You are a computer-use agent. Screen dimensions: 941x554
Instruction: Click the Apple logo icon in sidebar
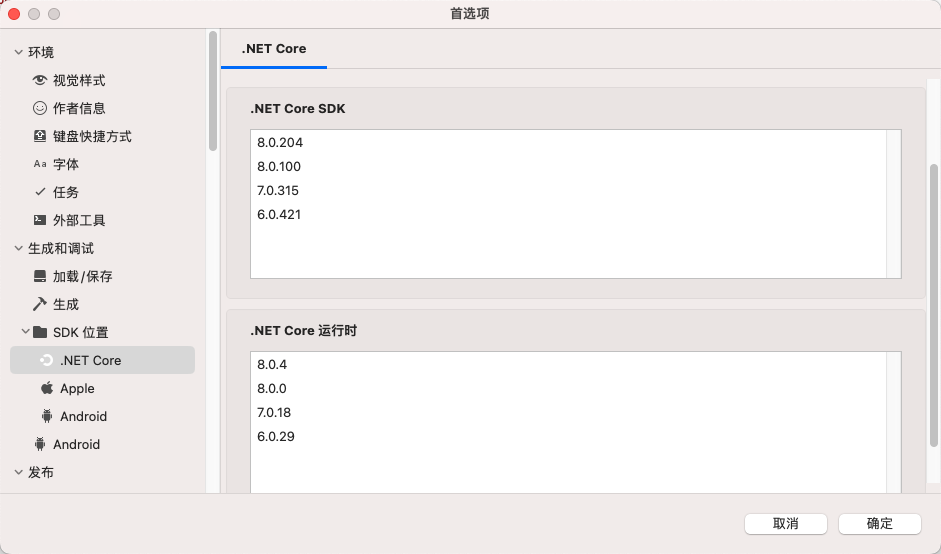[x=47, y=388]
